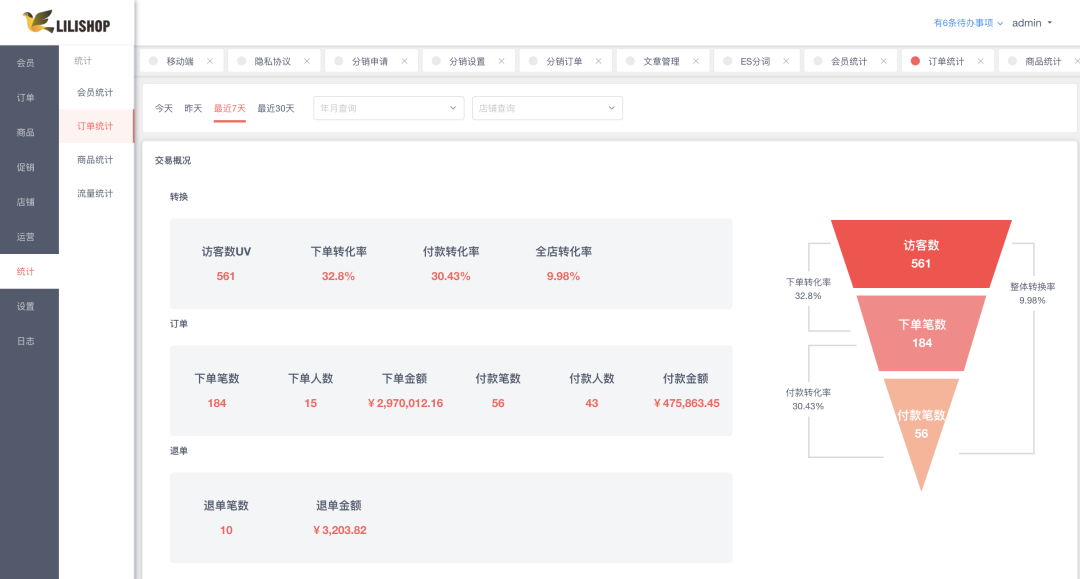Close the 移动端 tab
Image resolution: width=1080 pixels, height=579 pixels.
210,60
